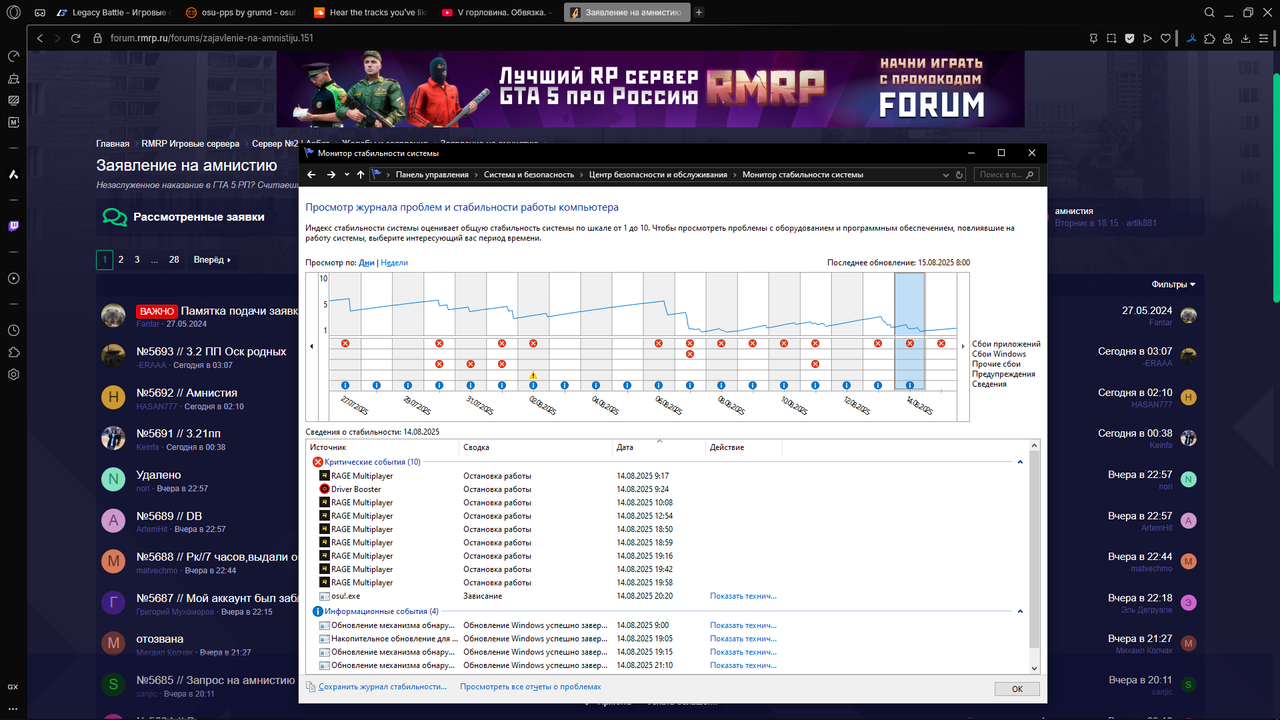Click the Opera menu logo

click(x=14, y=12)
